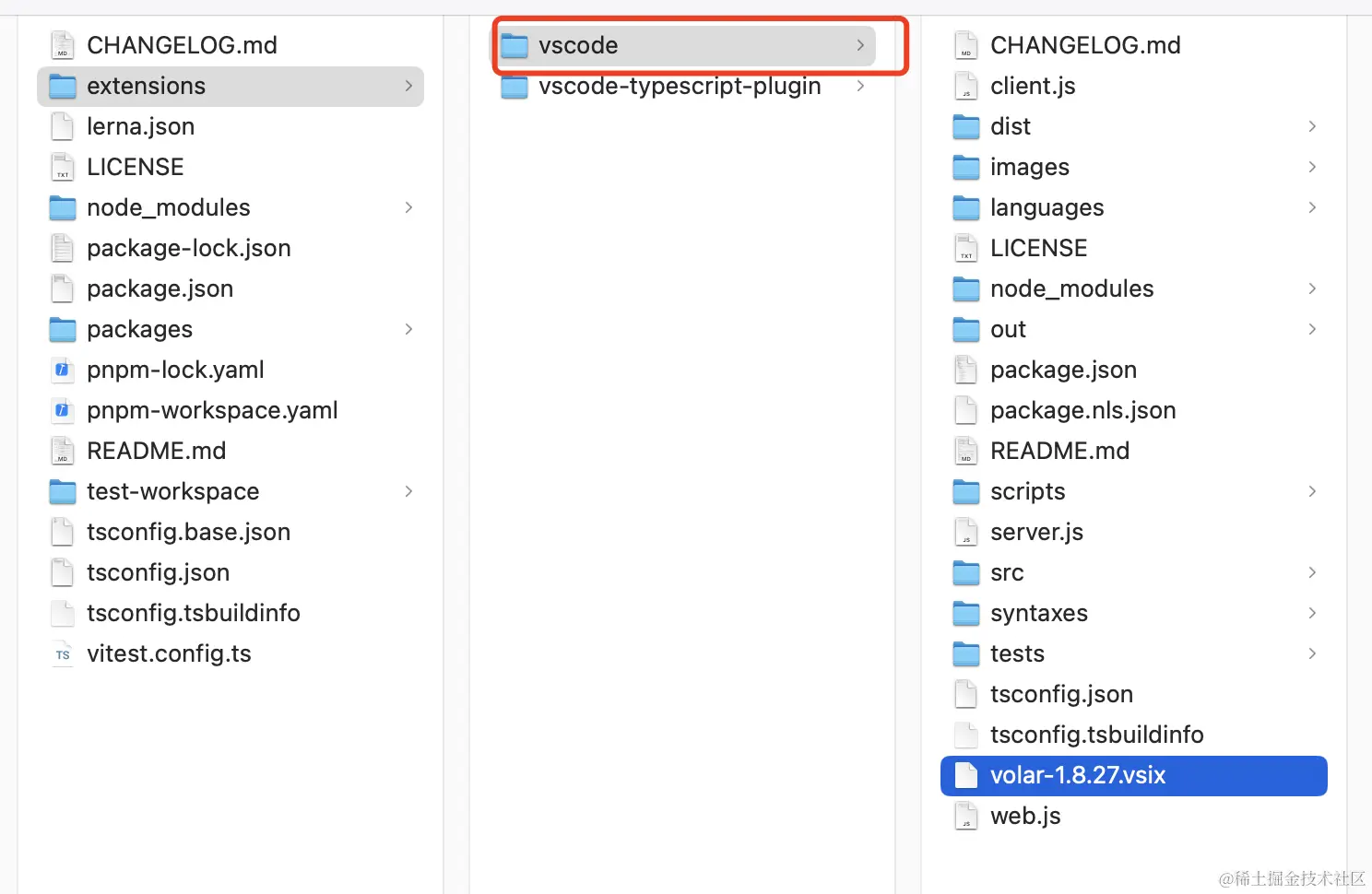1372x894 pixels.
Task: Select the lerna.json file
Action: [140, 126]
